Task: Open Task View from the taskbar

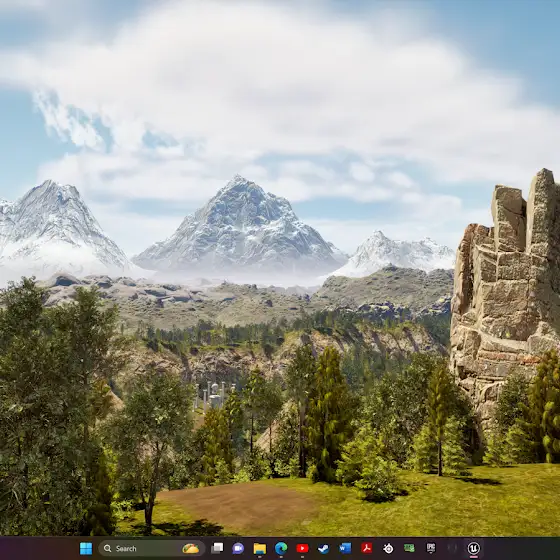Action: (x=217, y=548)
